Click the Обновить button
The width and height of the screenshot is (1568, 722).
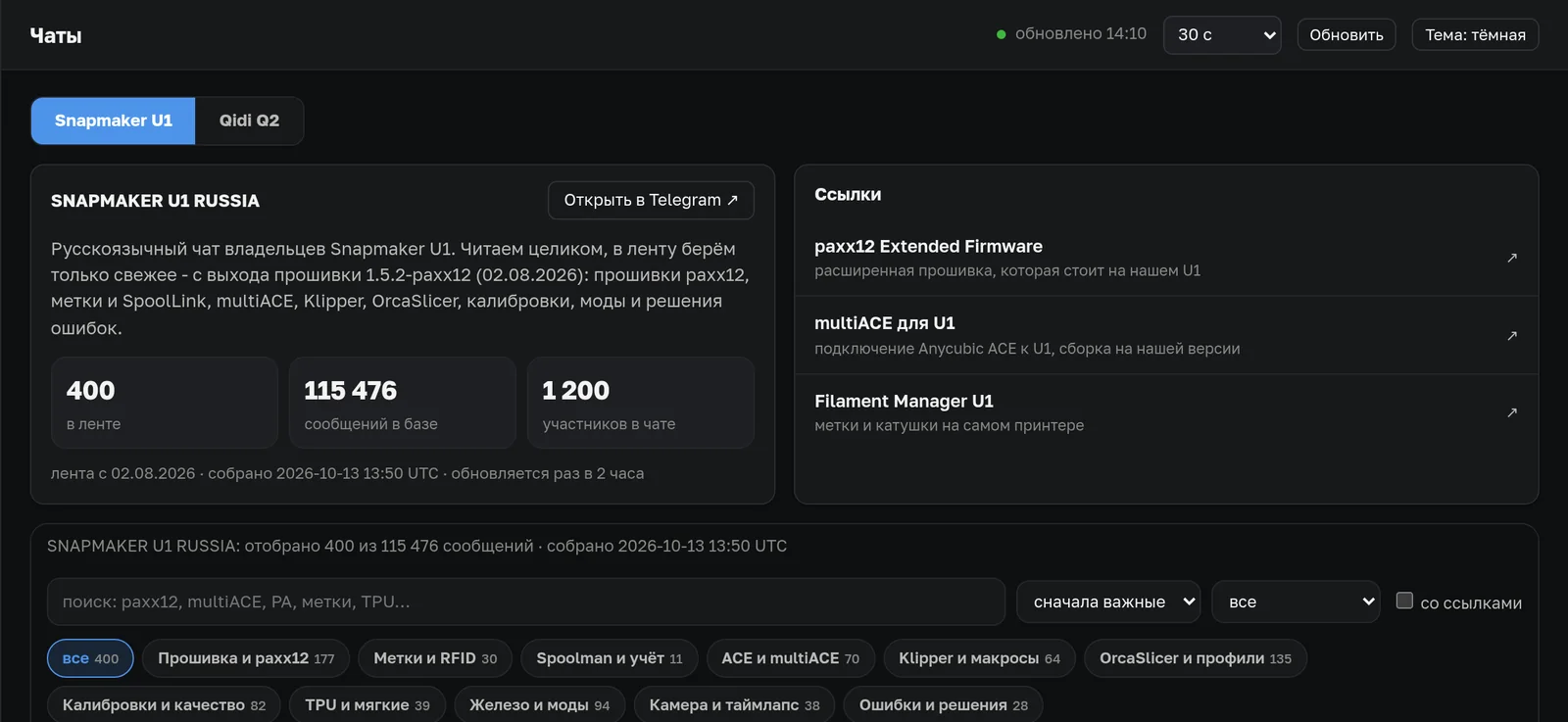(1347, 35)
